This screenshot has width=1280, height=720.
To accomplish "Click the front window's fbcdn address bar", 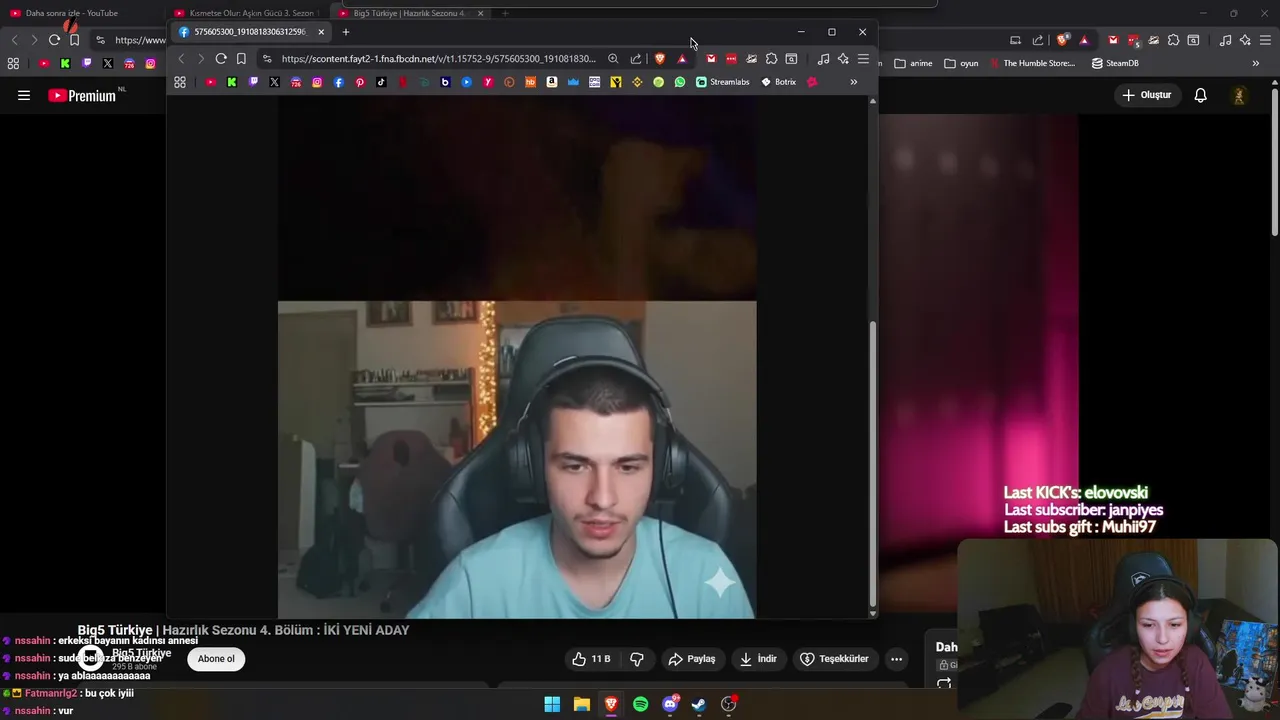I will click(438, 59).
